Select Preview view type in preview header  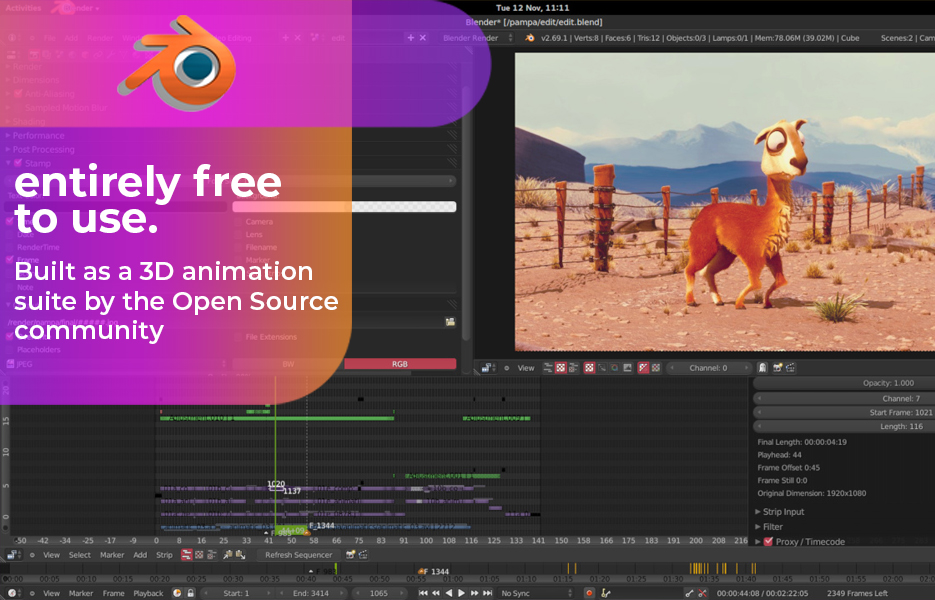[561, 368]
